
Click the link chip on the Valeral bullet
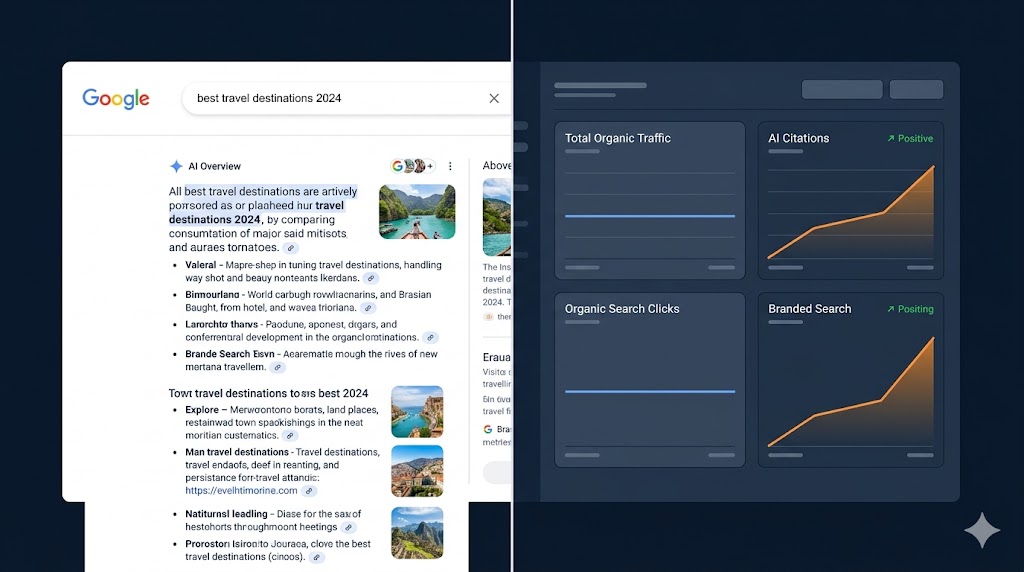pos(370,278)
